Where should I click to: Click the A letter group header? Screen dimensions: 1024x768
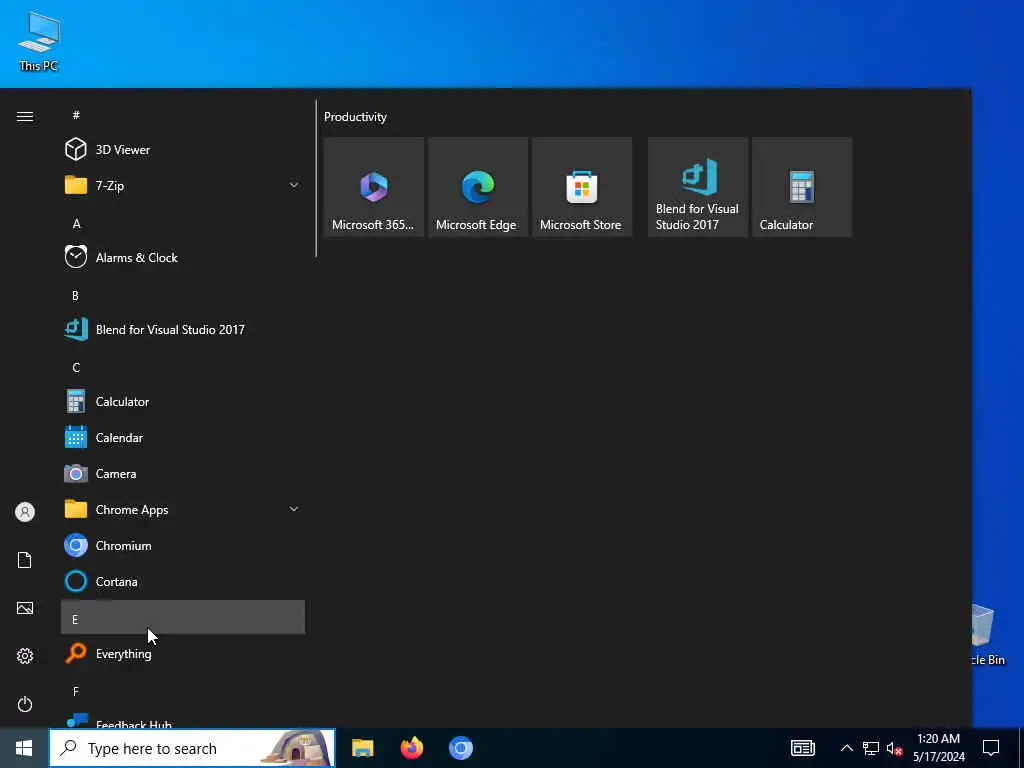183,223
